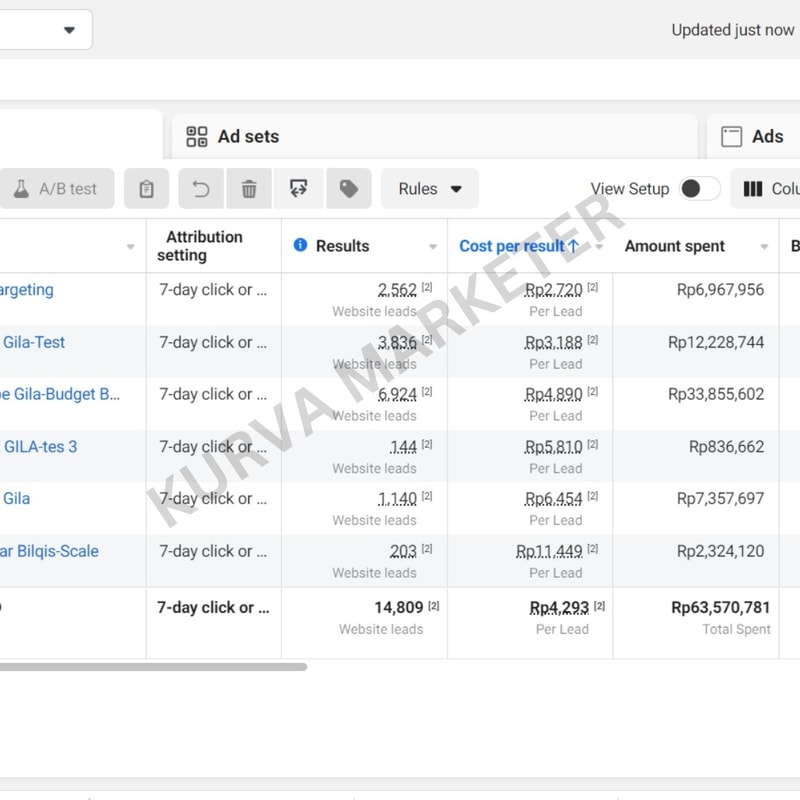Viewport: 800px width, 800px height.
Task: Click the Rp11,449 cost per lead
Action: pos(549,552)
